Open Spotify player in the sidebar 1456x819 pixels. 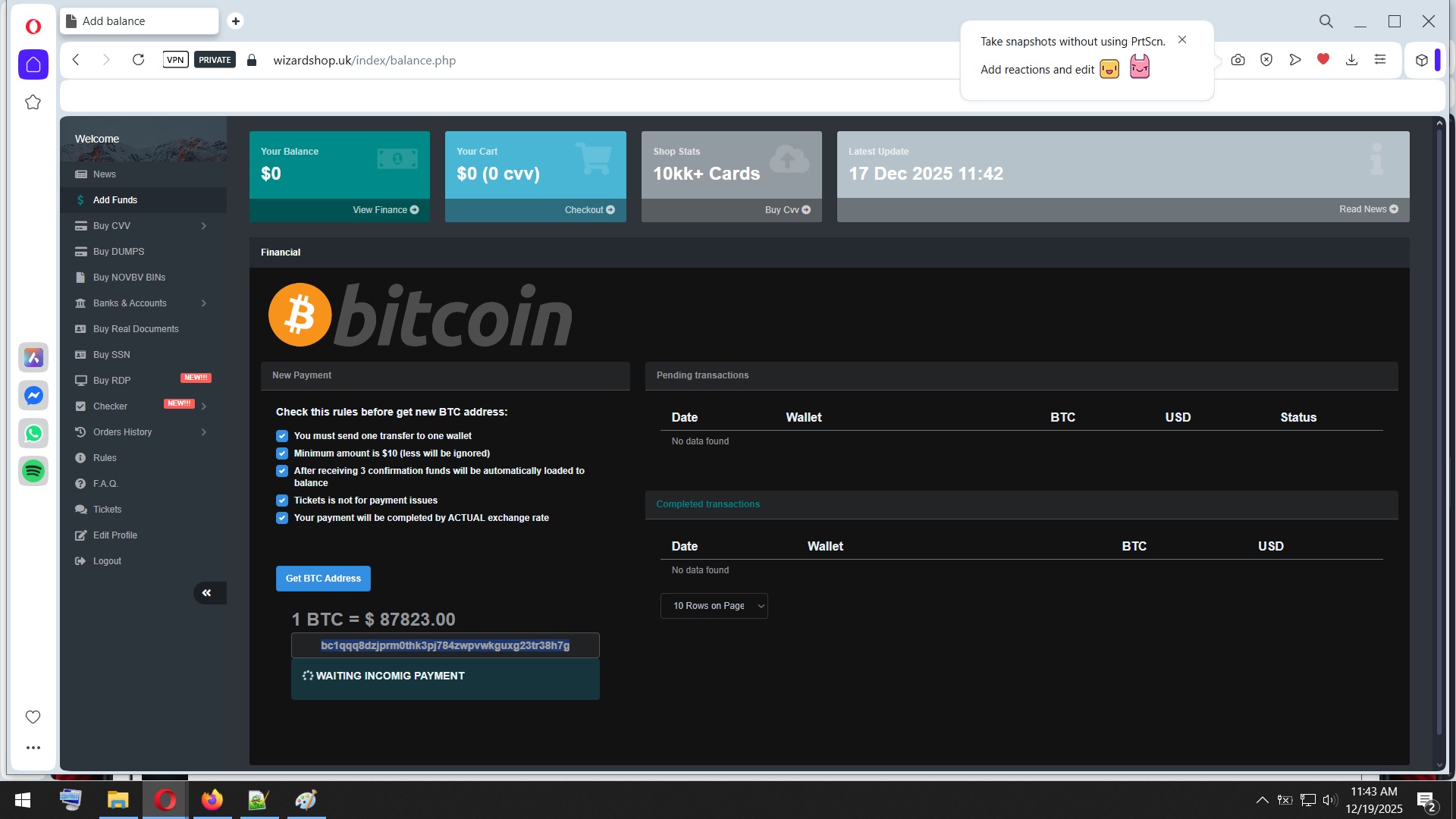33,472
